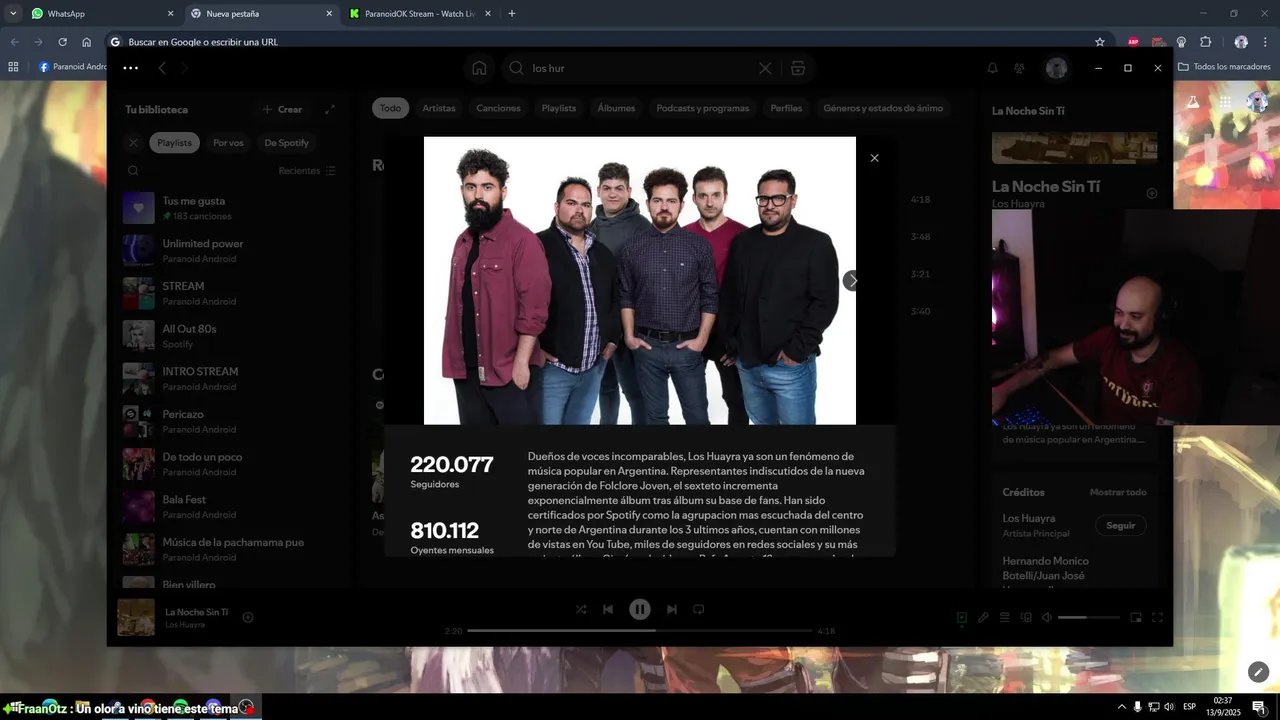Follow Los Huayra with Seguir button
Viewport: 1280px width, 720px height.
1121,525
